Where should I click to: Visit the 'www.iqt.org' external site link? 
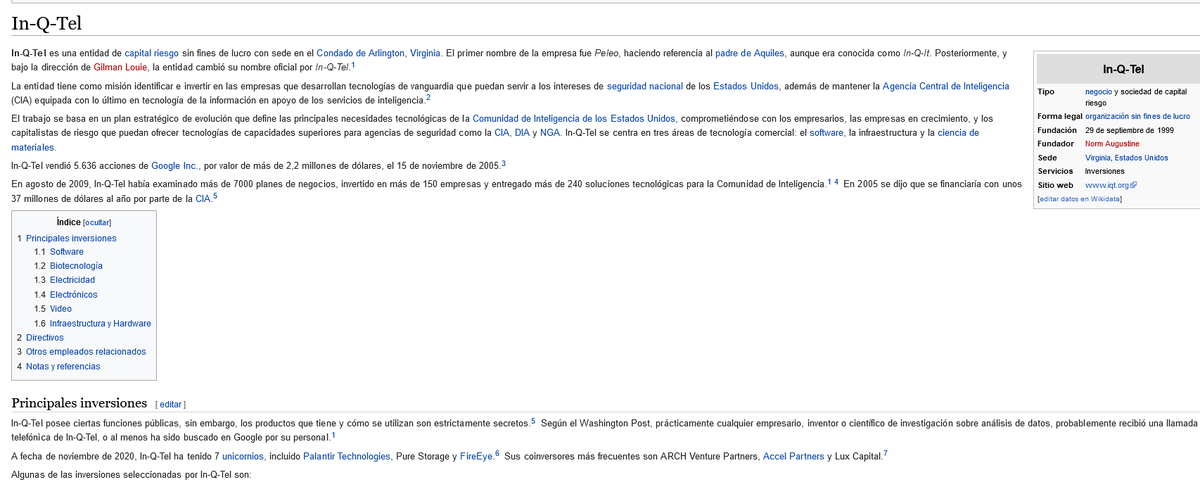point(1110,185)
